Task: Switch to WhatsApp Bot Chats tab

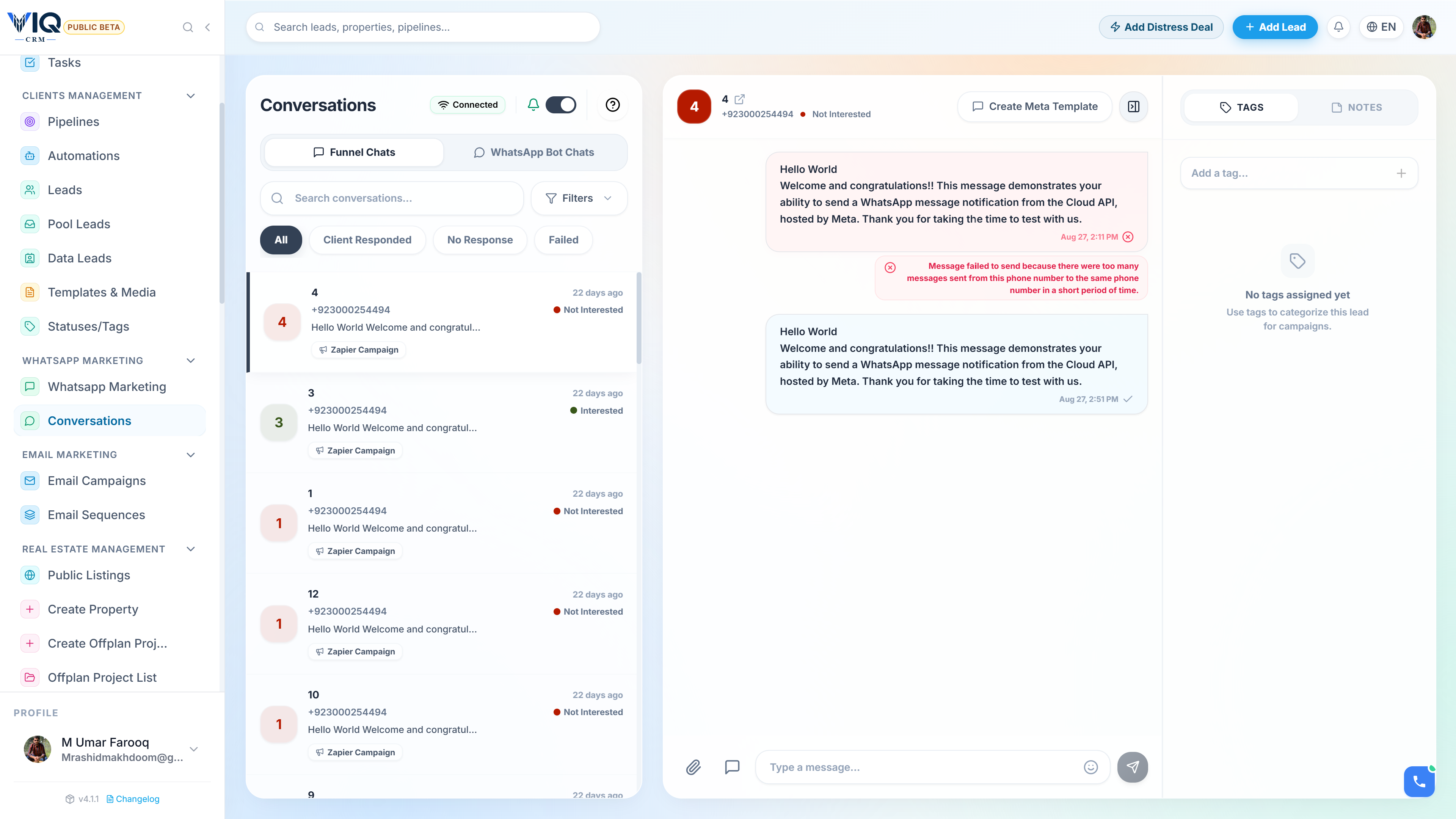Action: click(x=534, y=152)
